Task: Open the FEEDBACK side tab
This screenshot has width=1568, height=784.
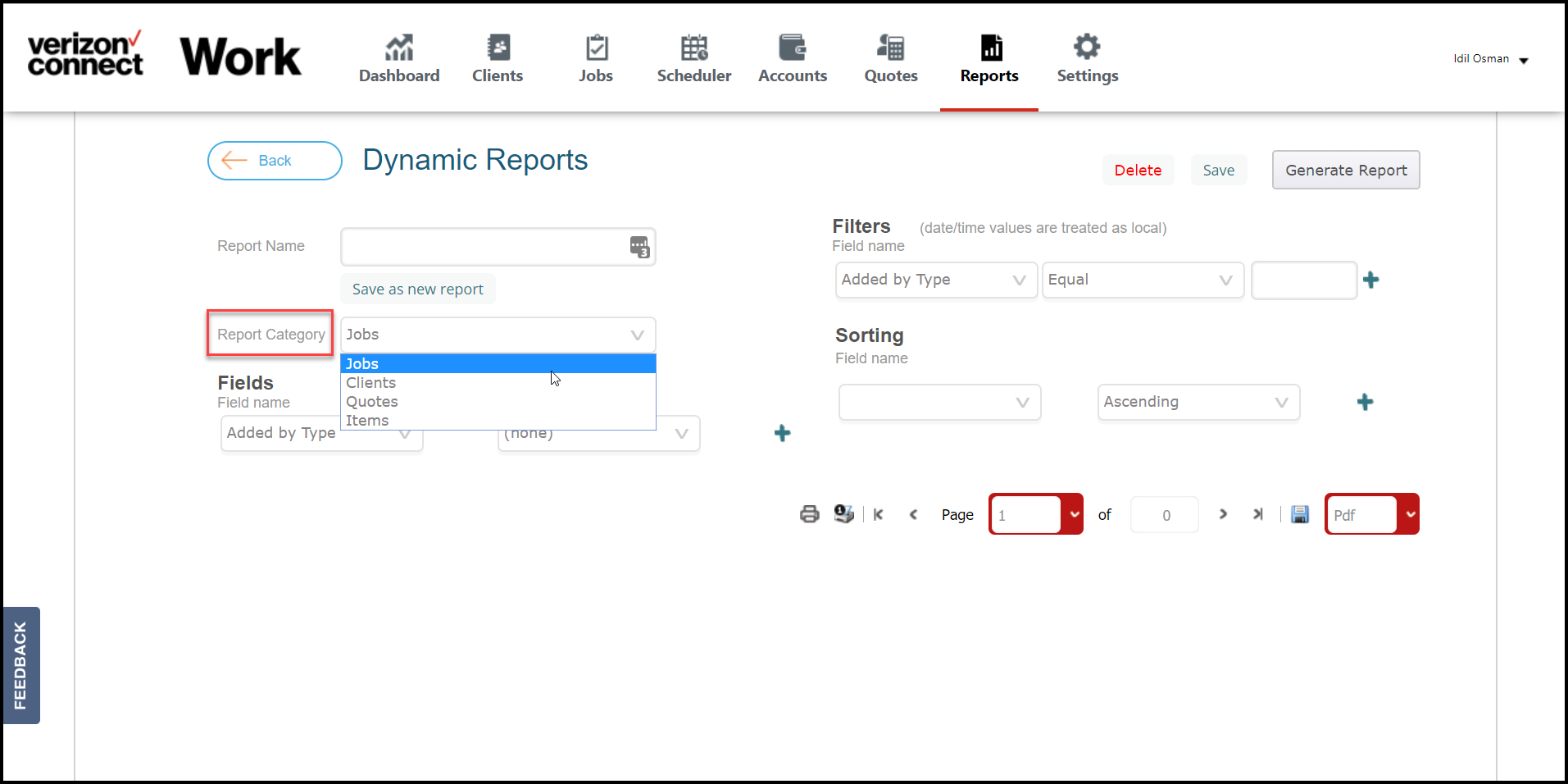Action: tap(21, 665)
